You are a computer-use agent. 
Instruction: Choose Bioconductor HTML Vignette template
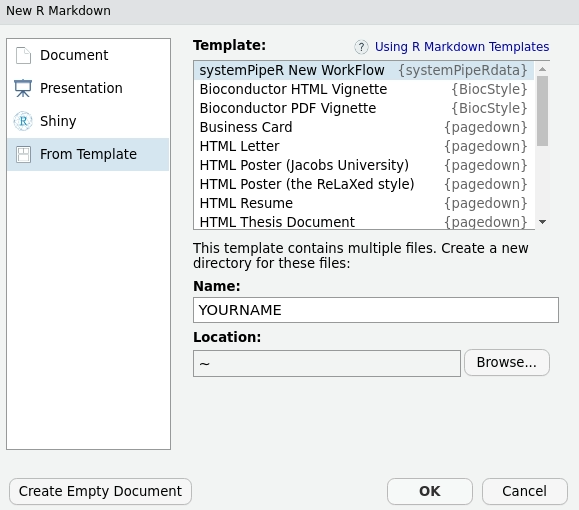(x=364, y=89)
